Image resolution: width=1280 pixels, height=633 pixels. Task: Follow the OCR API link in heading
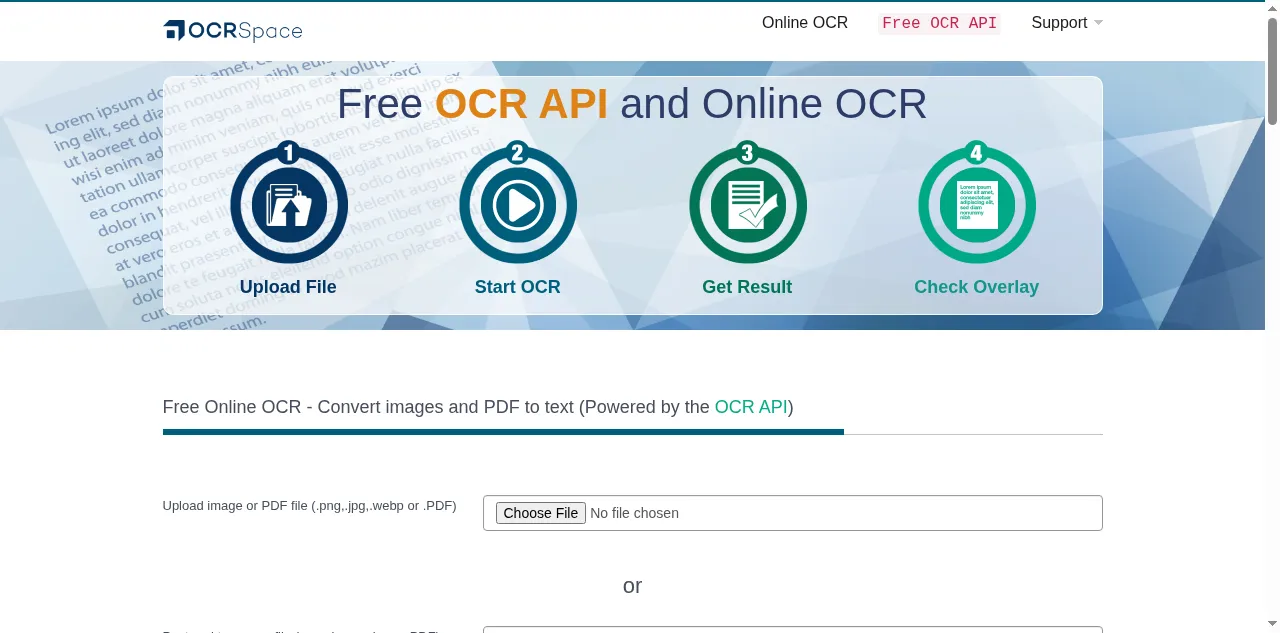pyautogui.click(x=751, y=407)
